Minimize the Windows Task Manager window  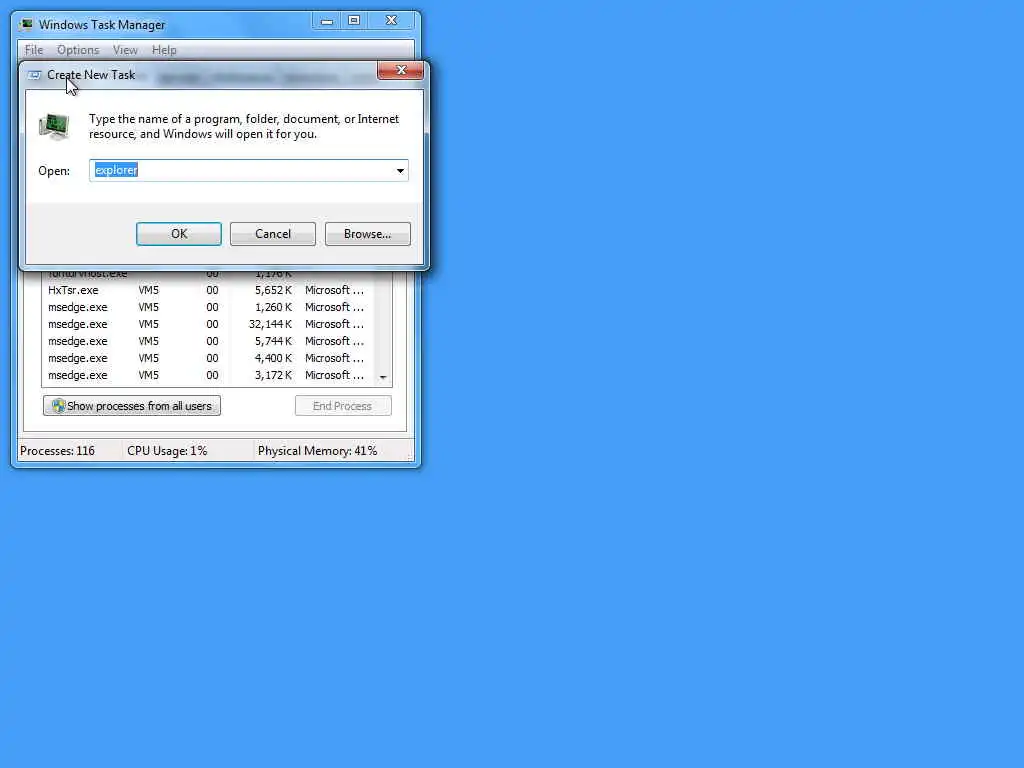pos(327,21)
